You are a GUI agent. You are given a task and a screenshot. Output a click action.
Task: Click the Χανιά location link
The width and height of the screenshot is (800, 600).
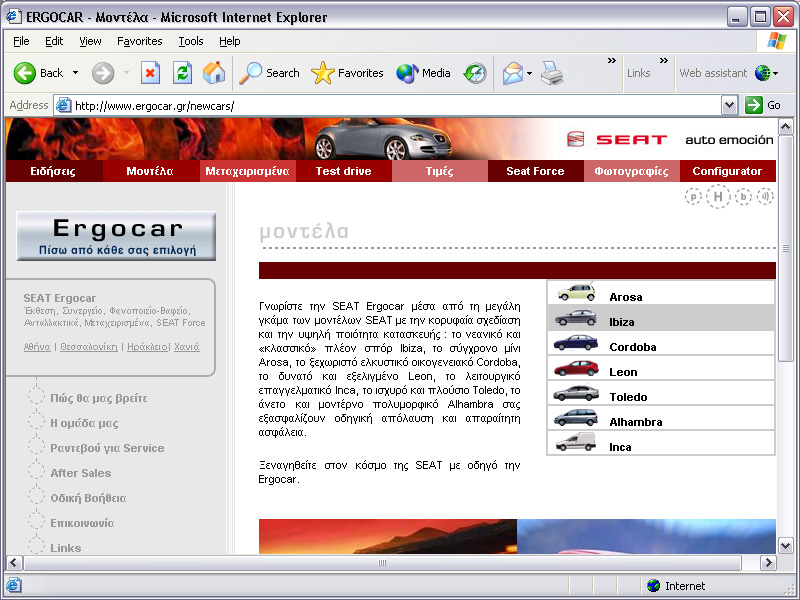[x=187, y=346]
